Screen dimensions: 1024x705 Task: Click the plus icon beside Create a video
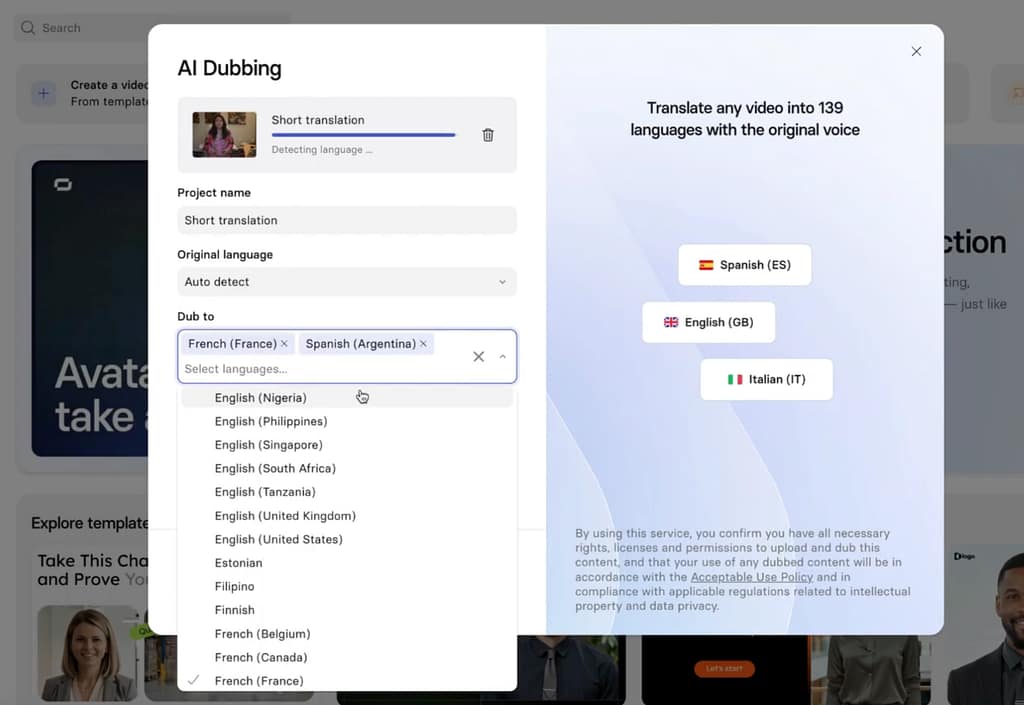click(x=43, y=93)
